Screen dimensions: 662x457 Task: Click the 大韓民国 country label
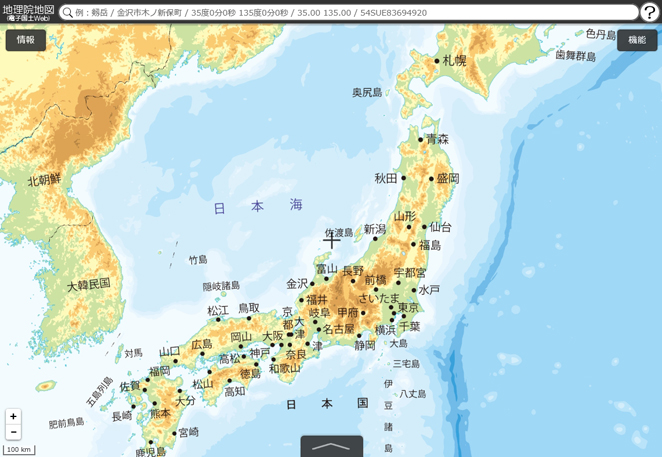pyautogui.click(x=89, y=285)
